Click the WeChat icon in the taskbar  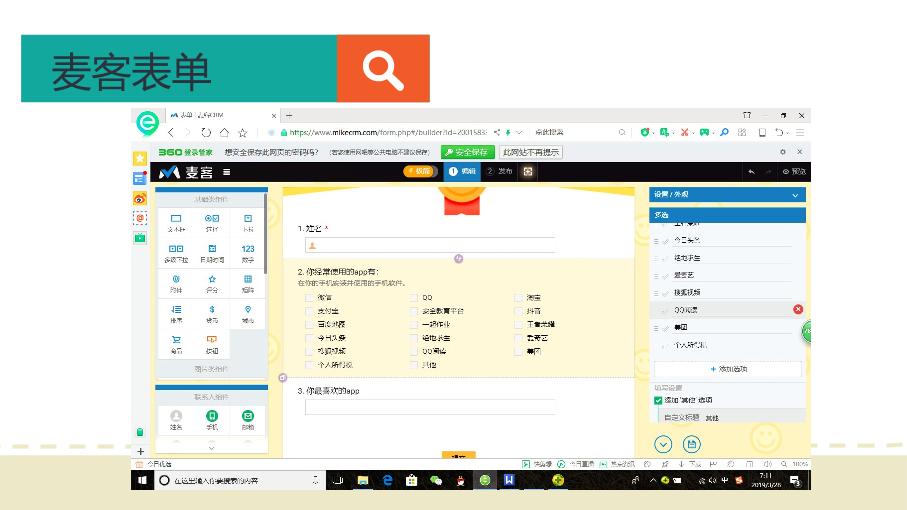point(436,481)
